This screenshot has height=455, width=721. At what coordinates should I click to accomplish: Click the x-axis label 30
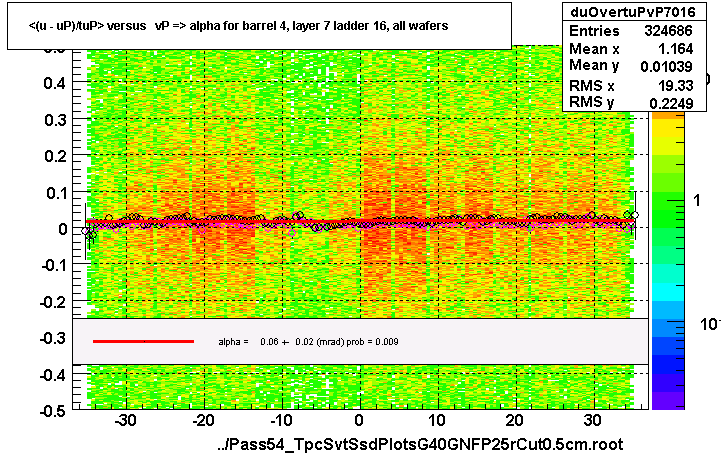tap(593, 420)
